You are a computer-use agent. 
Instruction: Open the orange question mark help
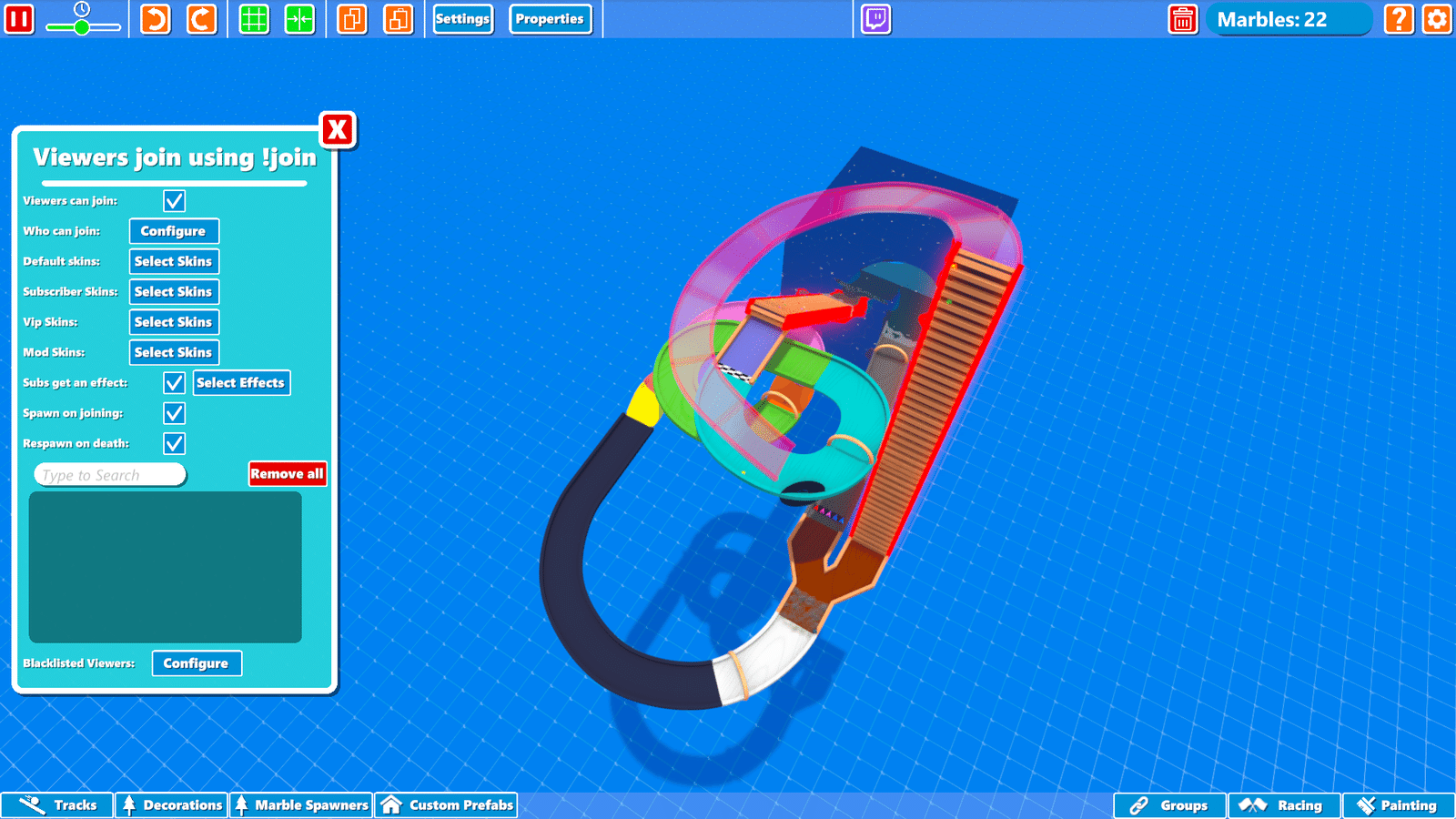(x=1399, y=19)
